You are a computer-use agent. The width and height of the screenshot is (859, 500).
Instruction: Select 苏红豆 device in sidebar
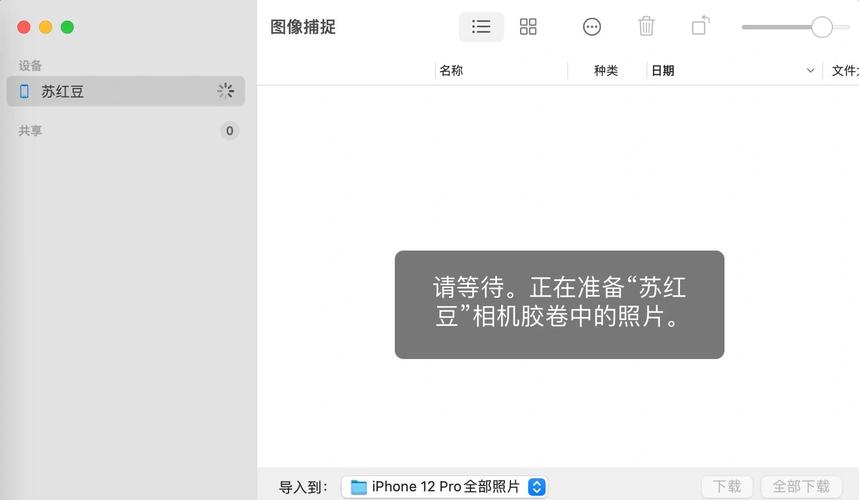[62, 91]
